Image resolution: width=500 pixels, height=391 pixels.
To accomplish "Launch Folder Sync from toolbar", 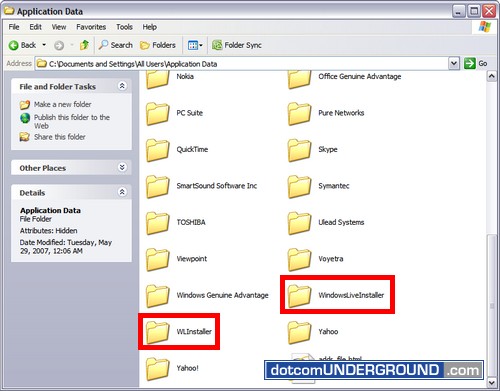I will [x=237, y=45].
